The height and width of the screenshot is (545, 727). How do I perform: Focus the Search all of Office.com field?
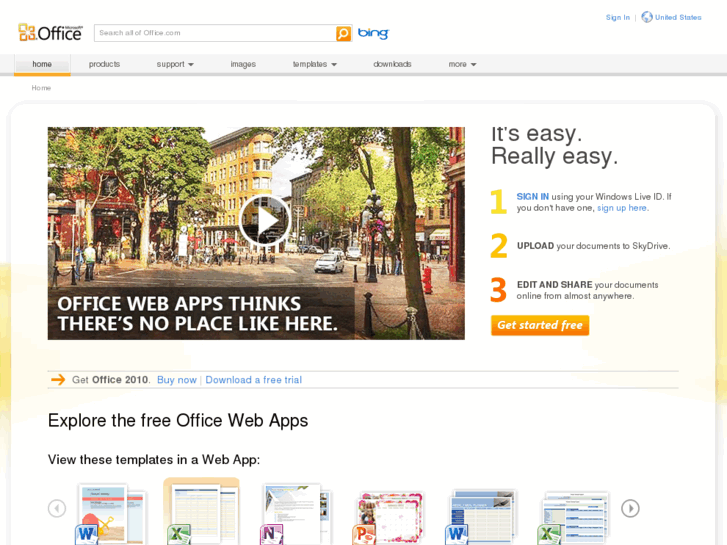(x=215, y=33)
